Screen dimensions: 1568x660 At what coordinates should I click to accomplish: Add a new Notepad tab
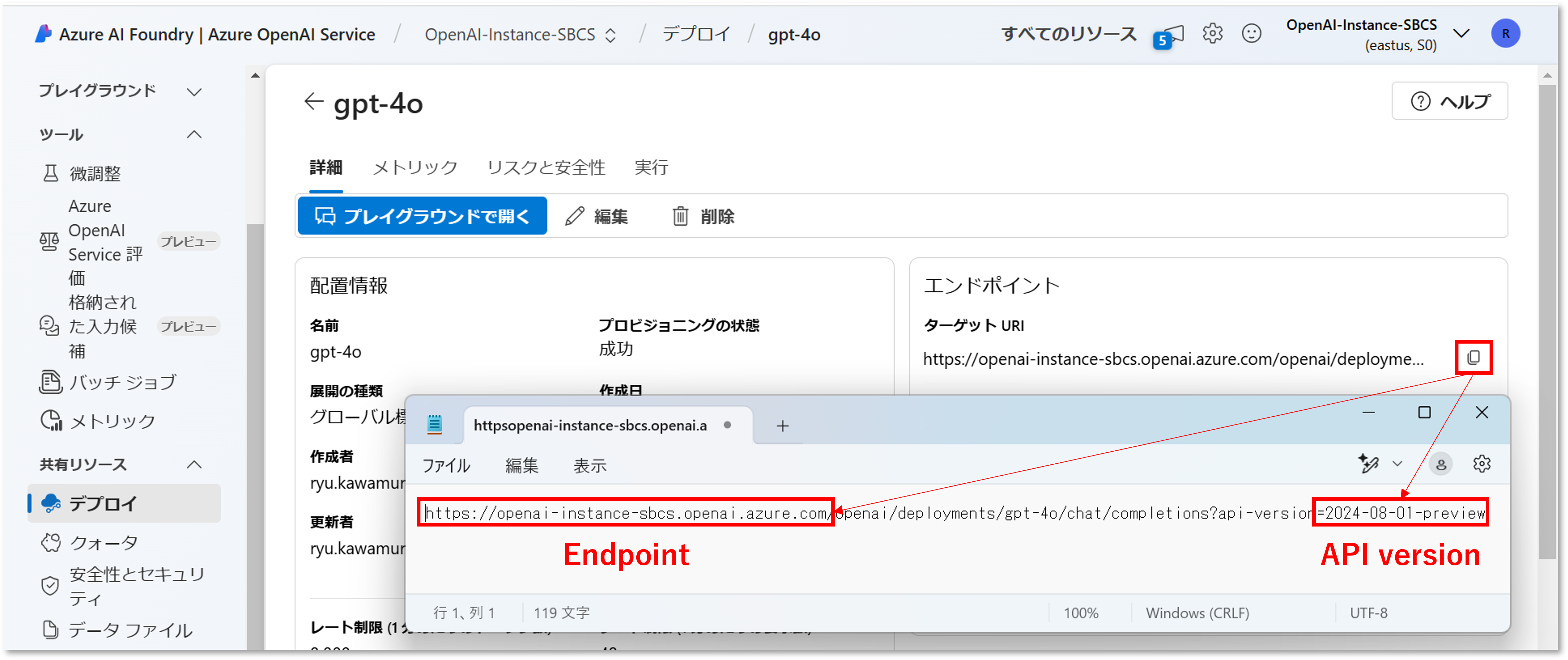coord(782,426)
